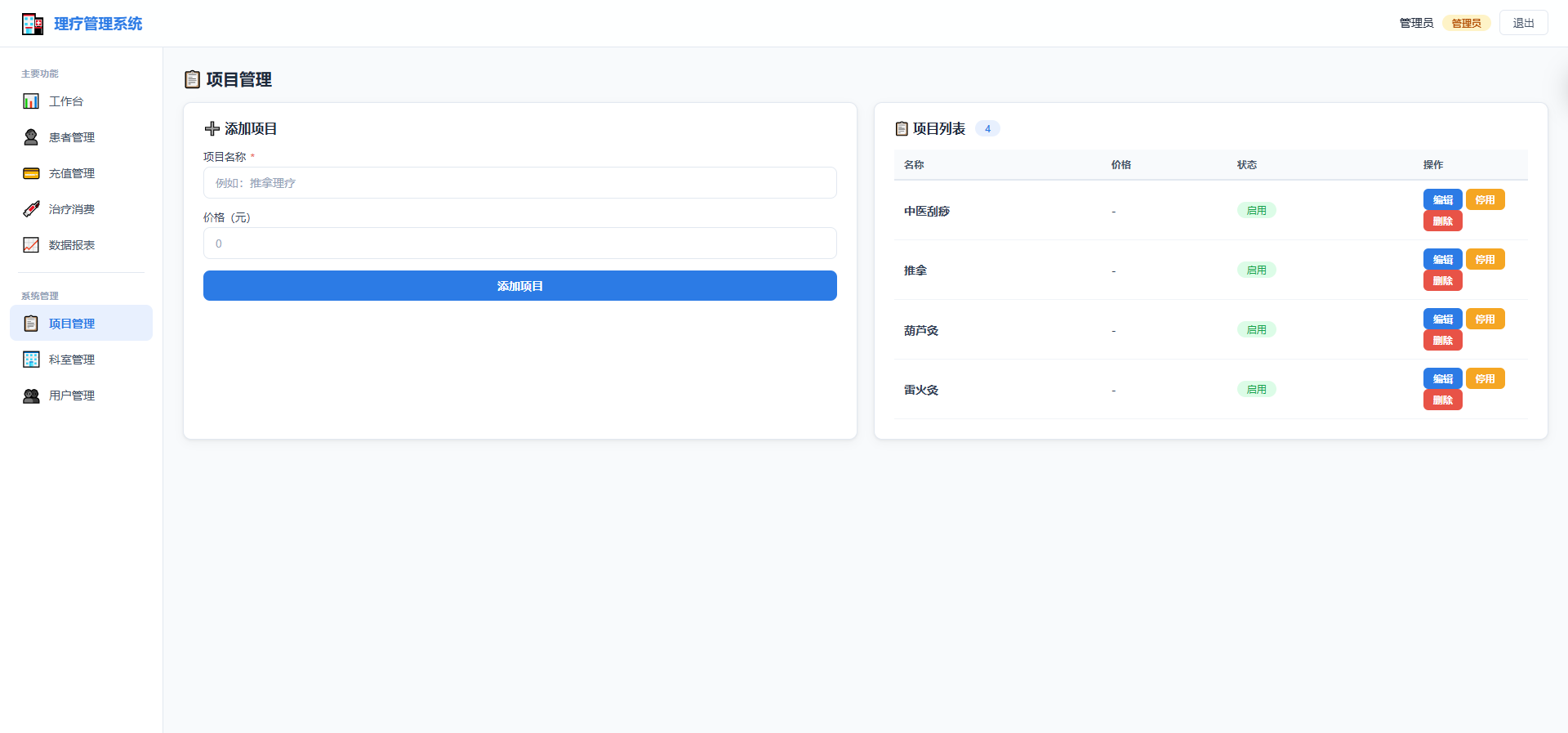Toggle 推拿 off via 停用 button

(1485, 259)
